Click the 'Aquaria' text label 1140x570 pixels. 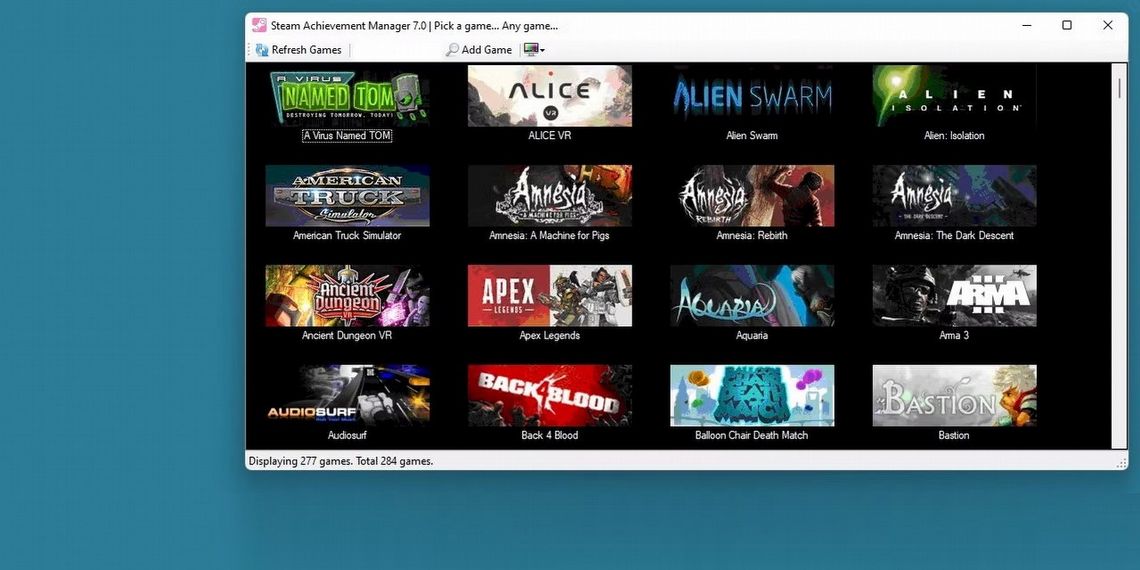752,335
